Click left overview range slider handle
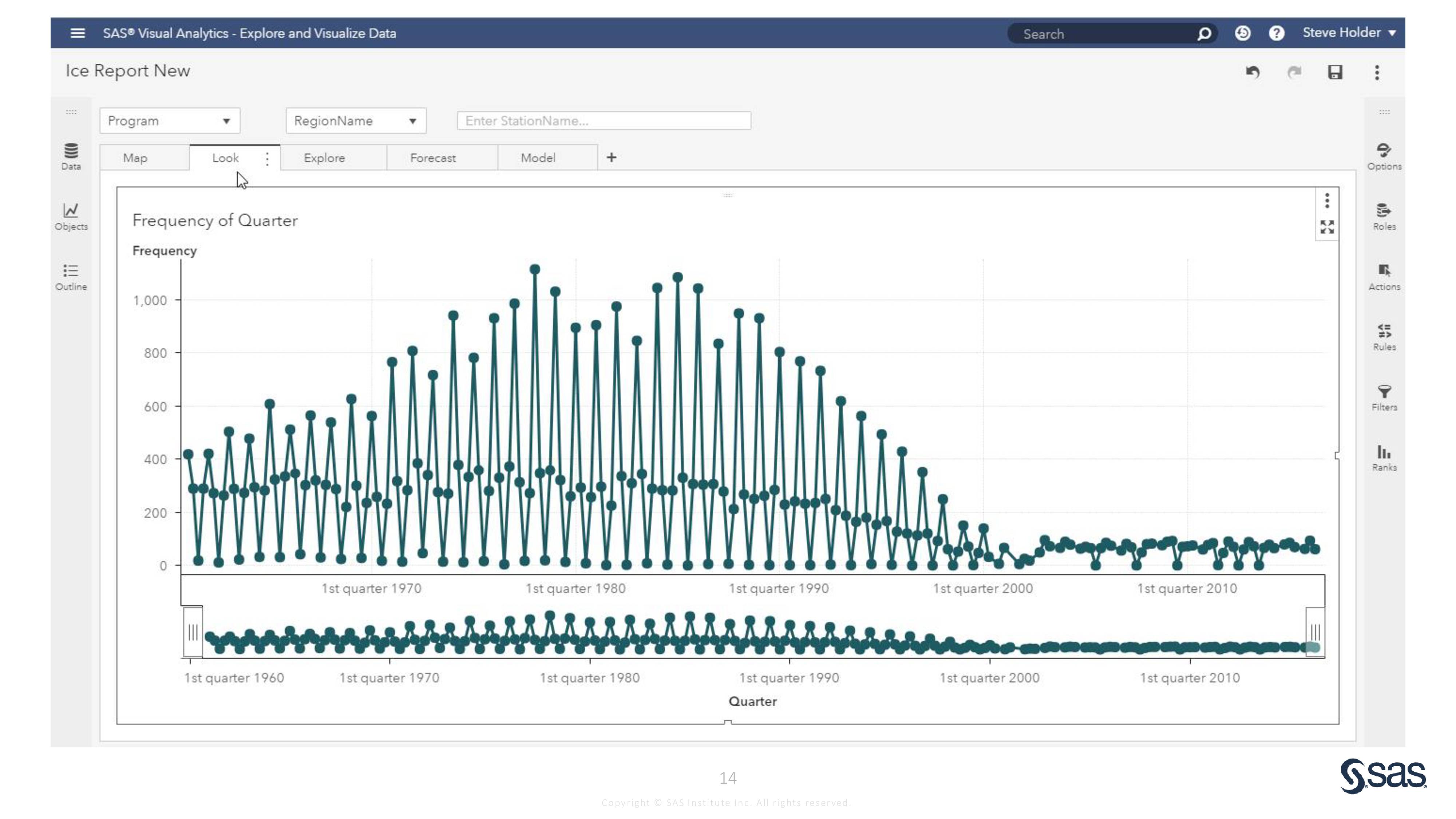This screenshot has height=819, width=1456. pyautogui.click(x=193, y=632)
